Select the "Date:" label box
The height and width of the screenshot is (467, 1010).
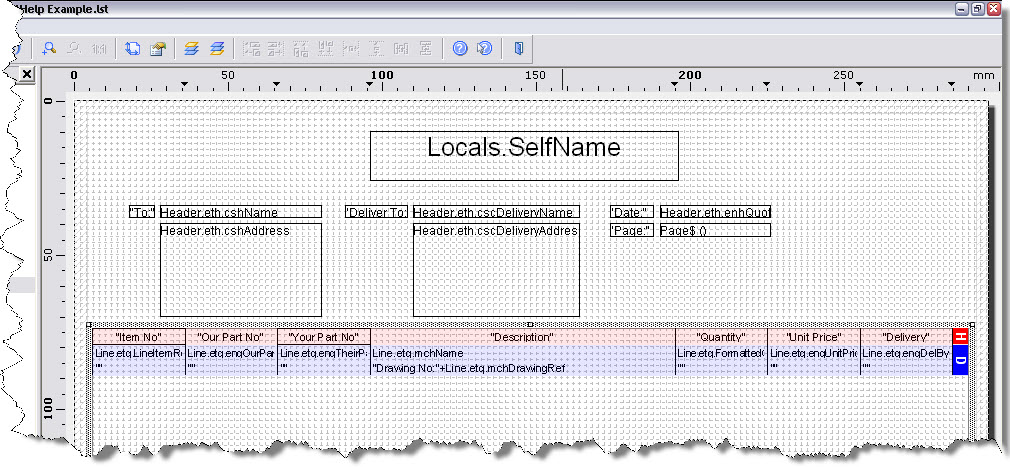(632, 212)
